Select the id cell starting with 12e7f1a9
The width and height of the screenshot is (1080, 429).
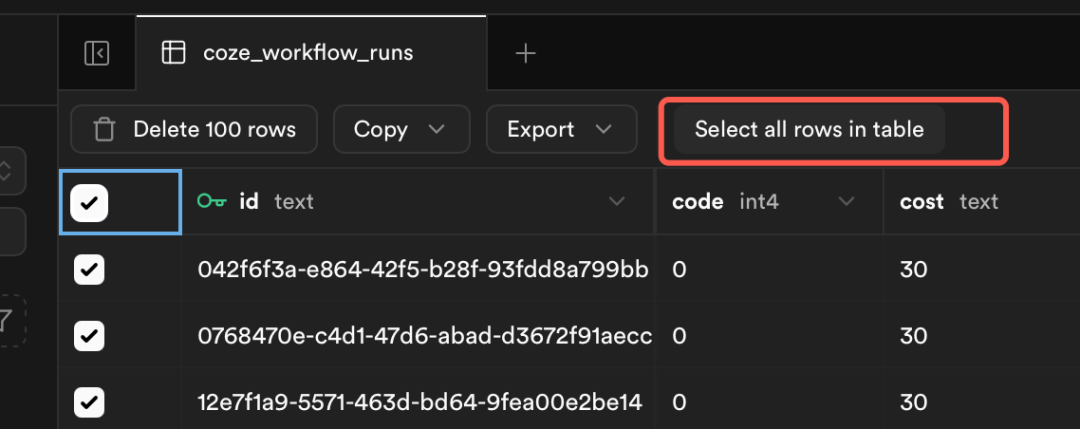click(x=419, y=402)
